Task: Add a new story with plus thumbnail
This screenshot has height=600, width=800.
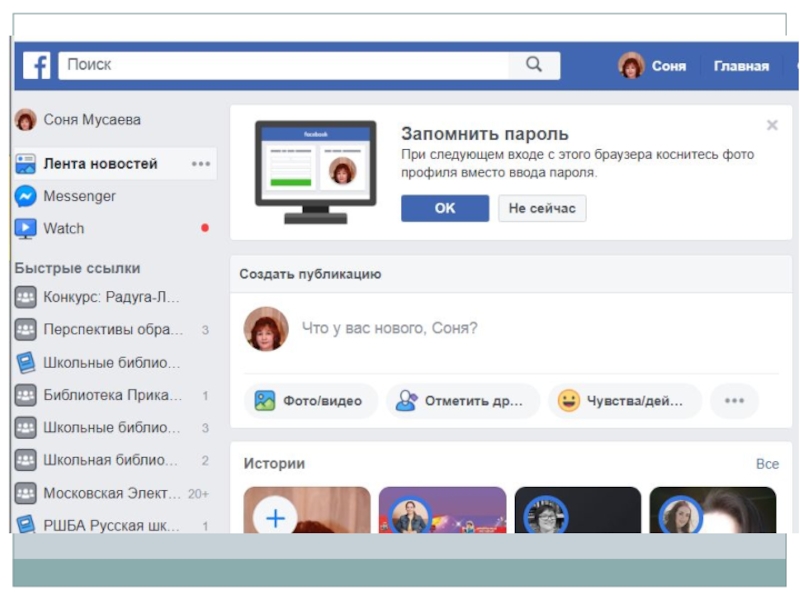Action: (x=275, y=518)
